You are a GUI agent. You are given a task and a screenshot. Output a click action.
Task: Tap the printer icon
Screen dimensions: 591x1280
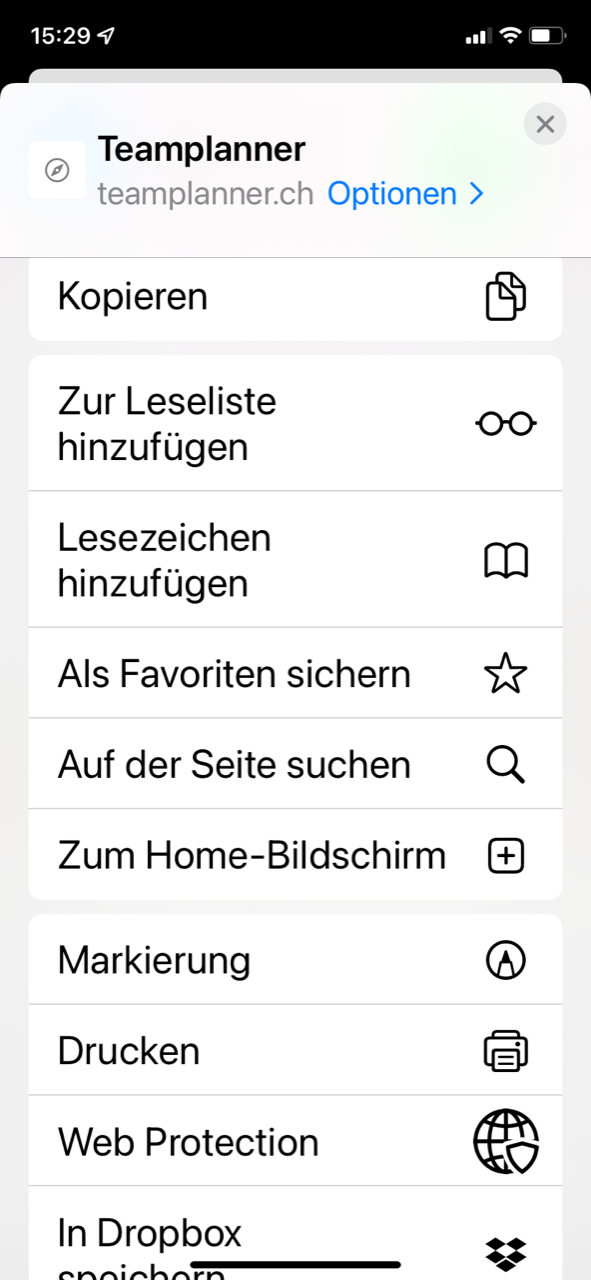[x=506, y=1051]
